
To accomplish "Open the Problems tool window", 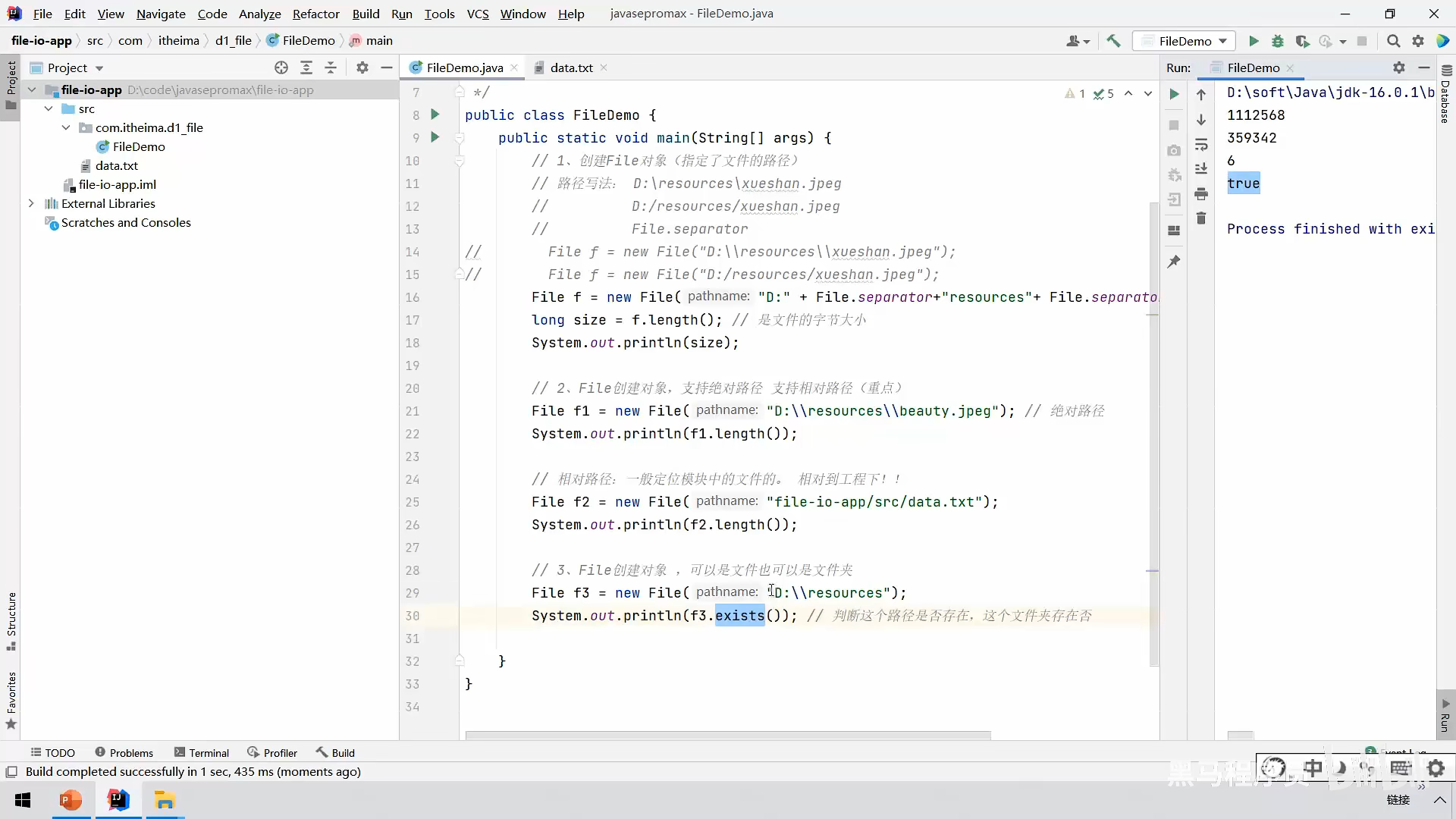I will point(124,752).
